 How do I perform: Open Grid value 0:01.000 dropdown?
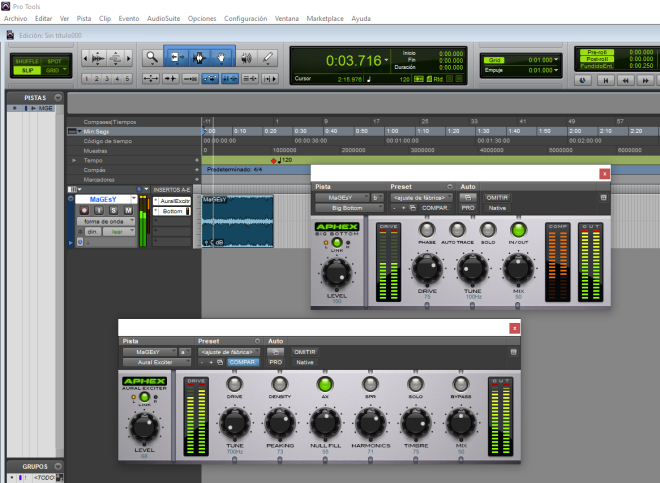[556, 60]
